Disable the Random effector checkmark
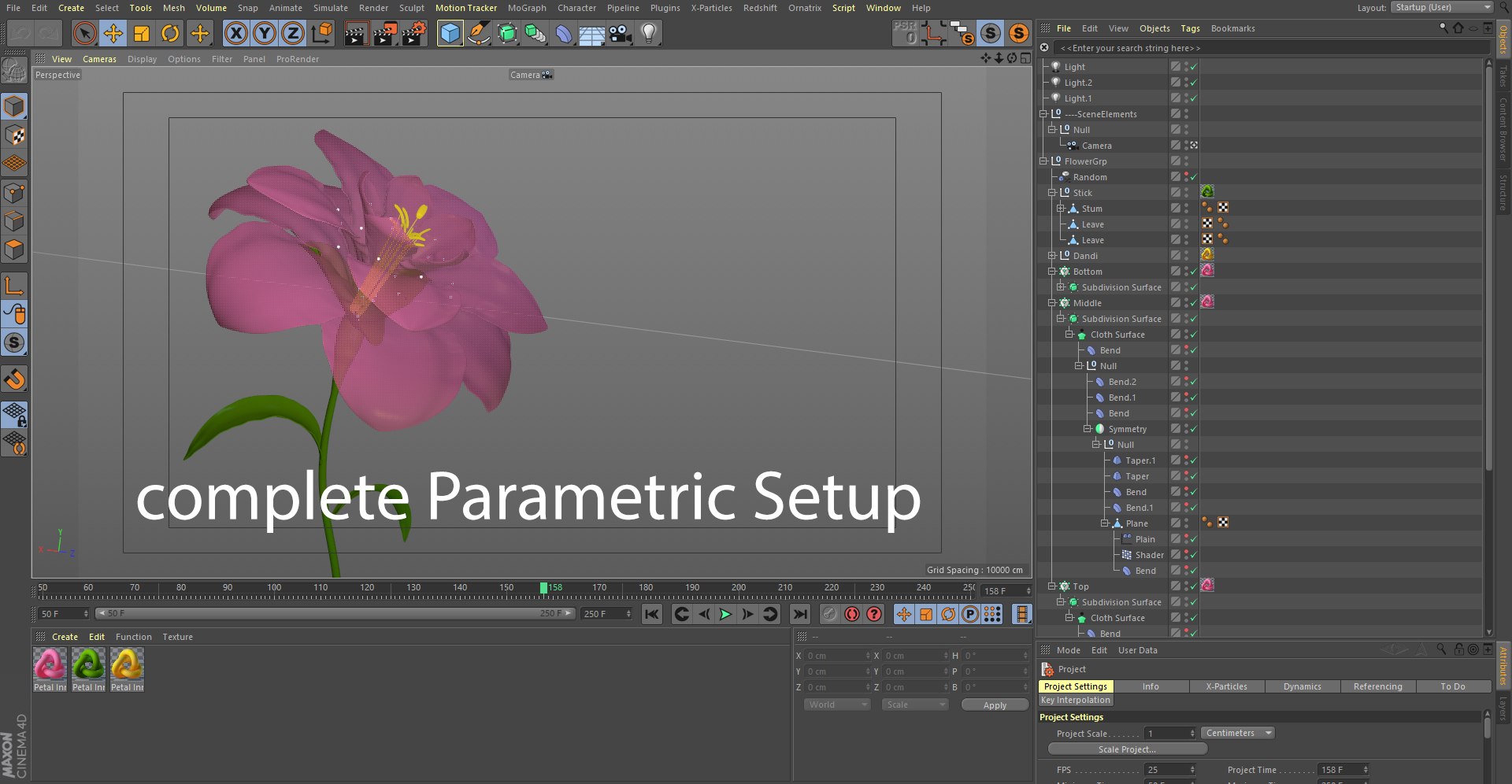The width and height of the screenshot is (1512, 784). click(1194, 177)
